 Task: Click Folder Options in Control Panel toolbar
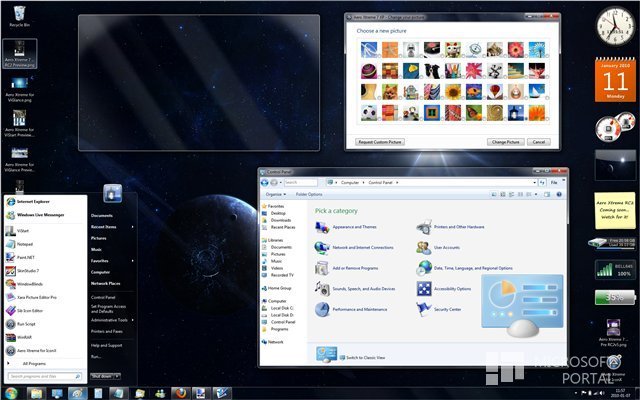(x=309, y=194)
